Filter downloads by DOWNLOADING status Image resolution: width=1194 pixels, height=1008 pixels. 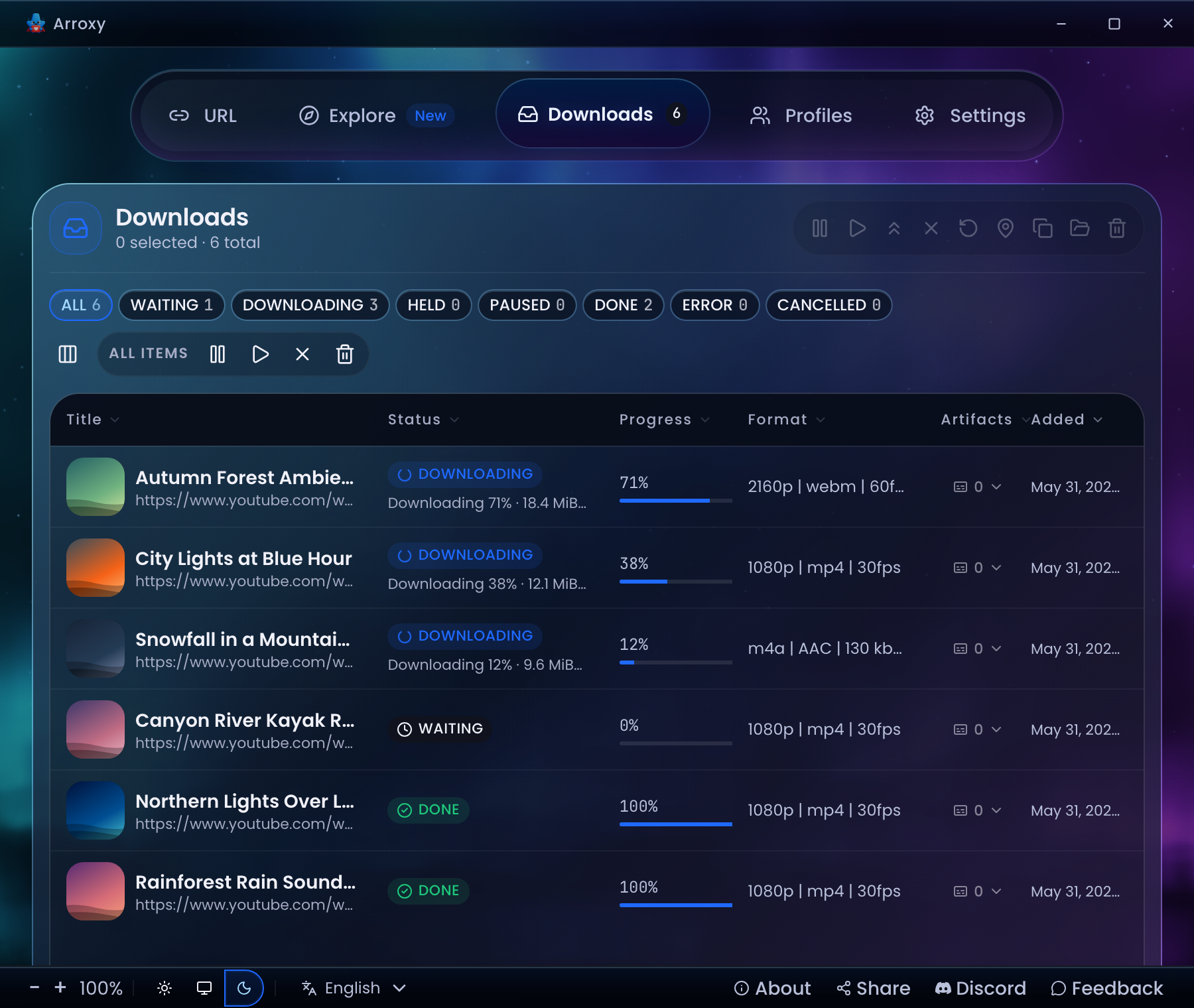310,305
